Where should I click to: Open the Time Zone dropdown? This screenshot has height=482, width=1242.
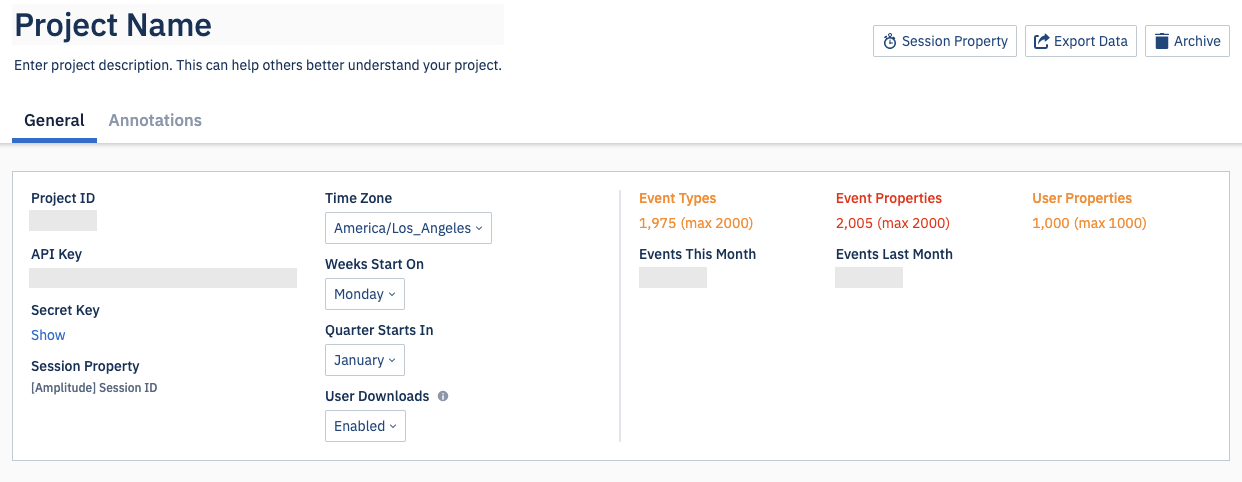coord(408,228)
